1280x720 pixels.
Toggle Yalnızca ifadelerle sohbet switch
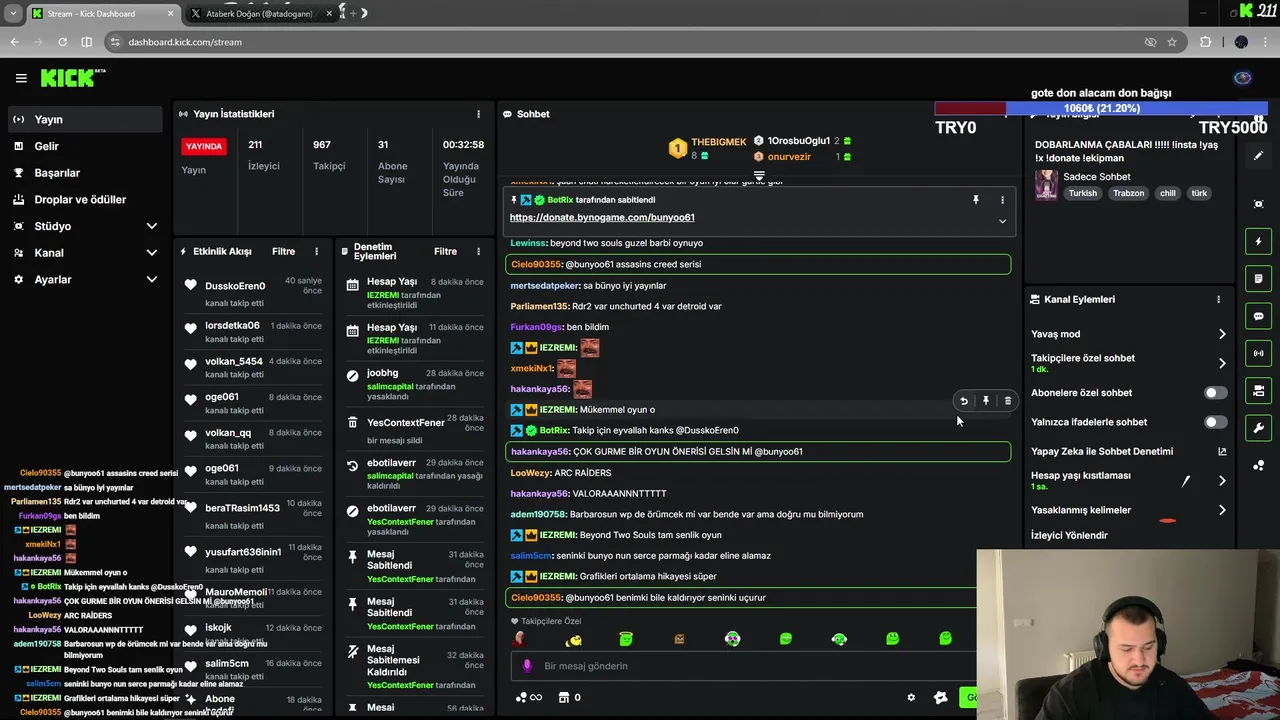(1215, 422)
